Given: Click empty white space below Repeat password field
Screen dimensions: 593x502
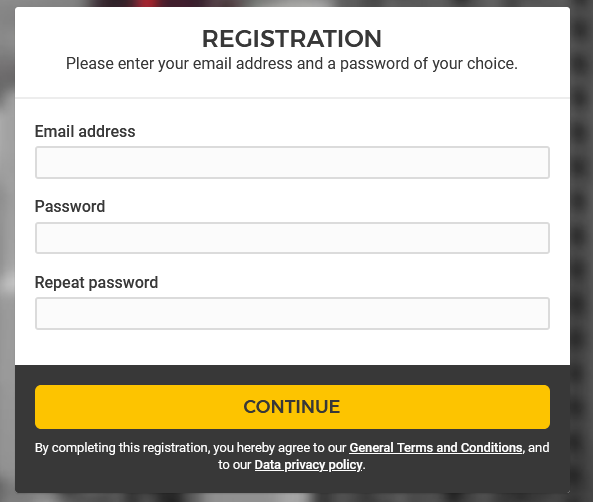Looking at the screenshot, I should (x=292, y=347).
